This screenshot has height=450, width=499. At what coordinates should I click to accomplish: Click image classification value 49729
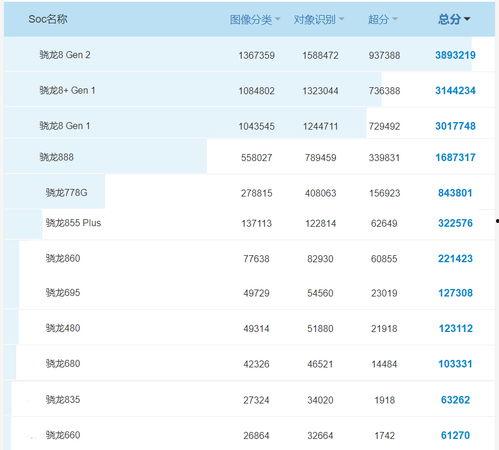pos(256,293)
